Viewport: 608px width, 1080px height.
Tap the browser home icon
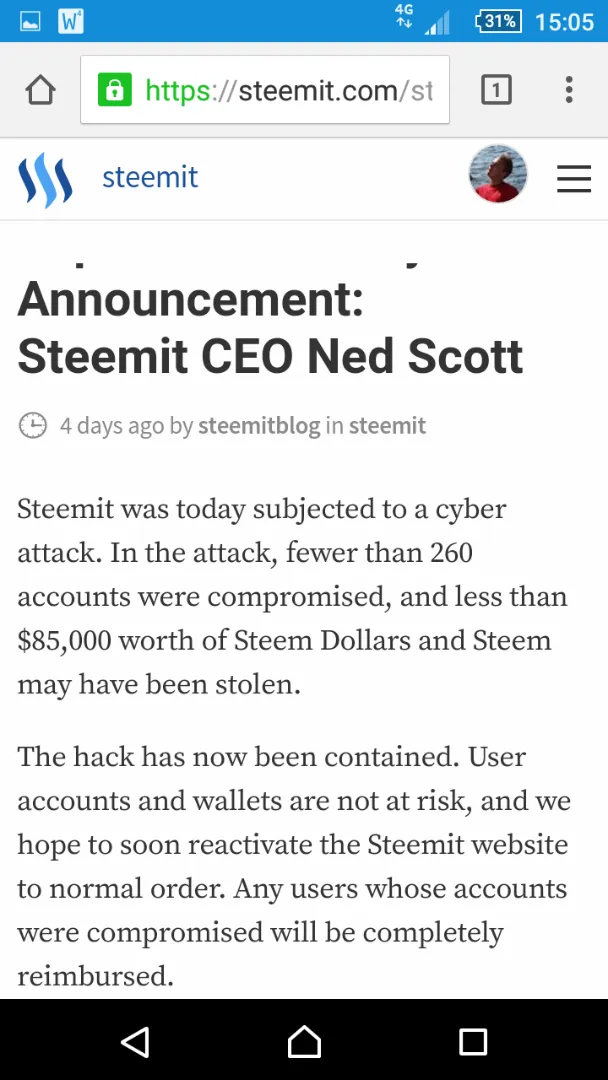[x=40, y=90]
